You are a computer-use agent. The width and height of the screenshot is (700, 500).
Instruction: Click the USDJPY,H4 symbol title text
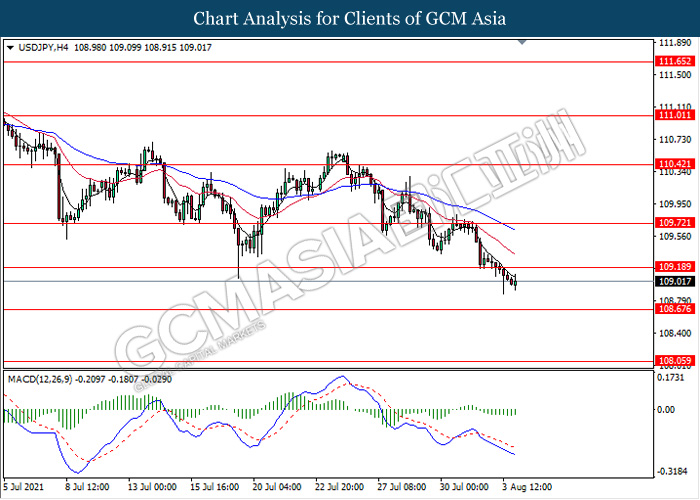click(43, 47)
